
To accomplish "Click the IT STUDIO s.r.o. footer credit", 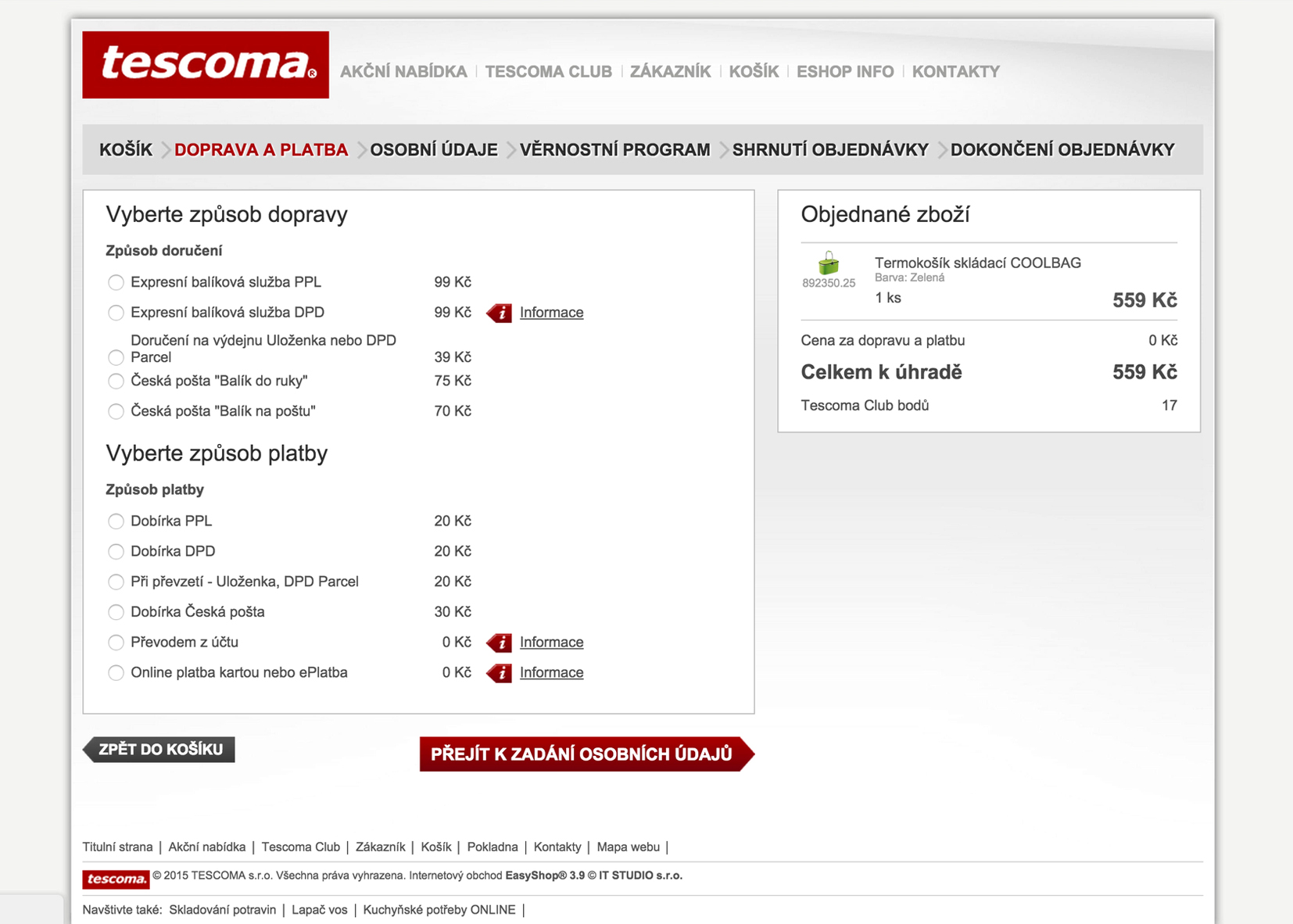I will pos(640,876).
